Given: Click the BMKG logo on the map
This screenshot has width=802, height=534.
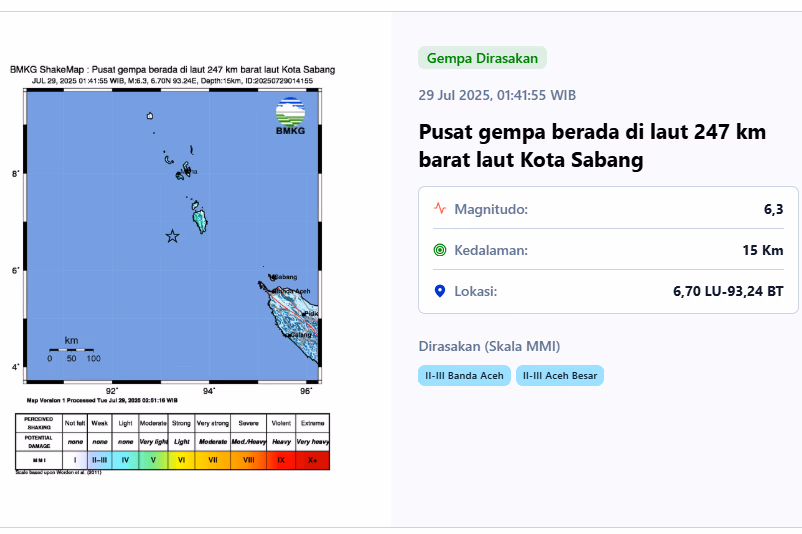Looking at the screenshot, I should [x=291, y=116].
